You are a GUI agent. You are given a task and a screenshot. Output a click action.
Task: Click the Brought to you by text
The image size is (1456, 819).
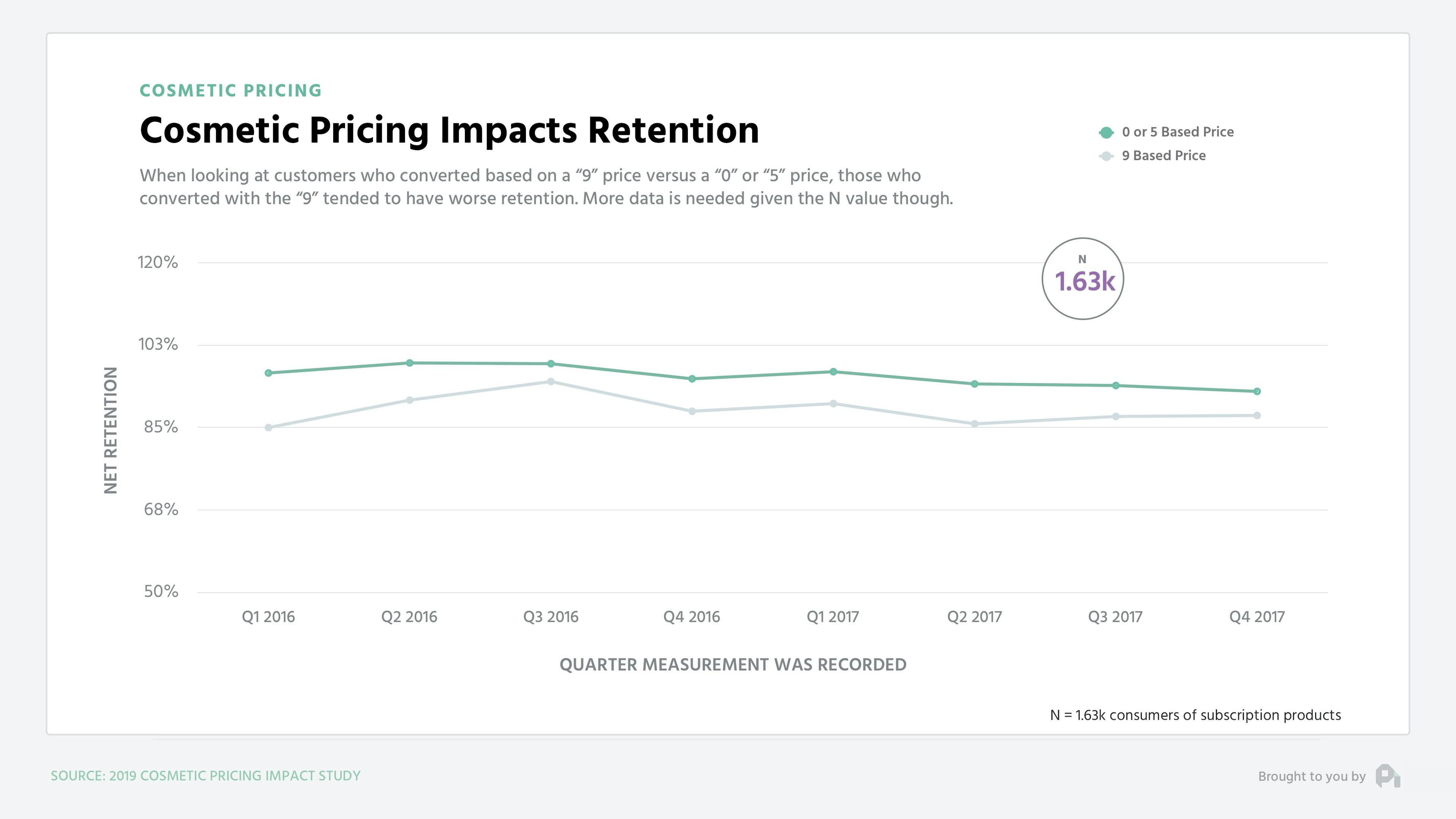pyautogui.click(x=1311, y=777)
